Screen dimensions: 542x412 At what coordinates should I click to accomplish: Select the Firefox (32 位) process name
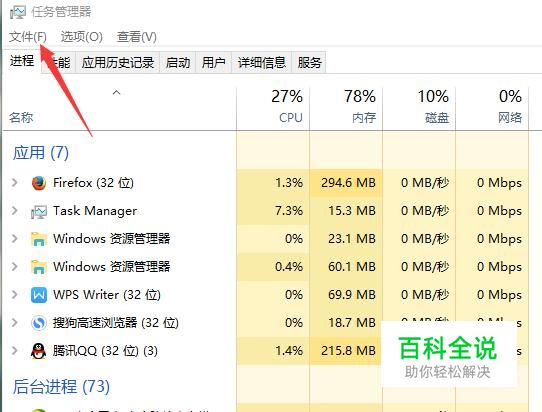coord(93,182)
